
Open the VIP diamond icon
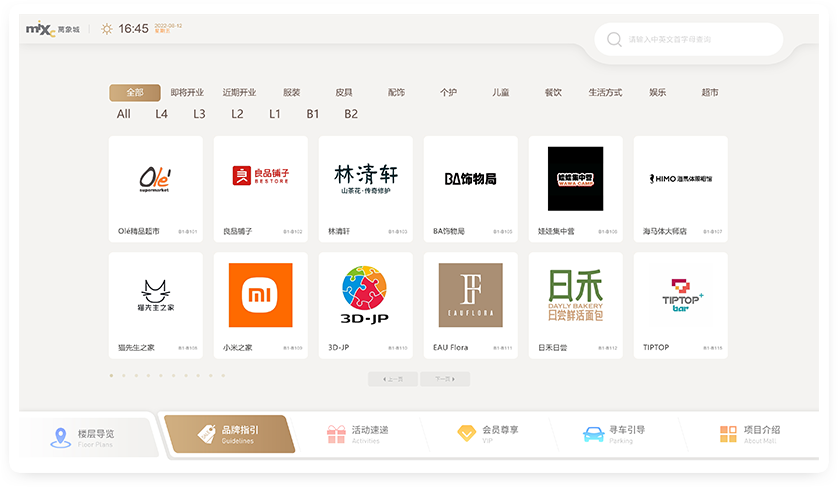(x=466, y=434)
